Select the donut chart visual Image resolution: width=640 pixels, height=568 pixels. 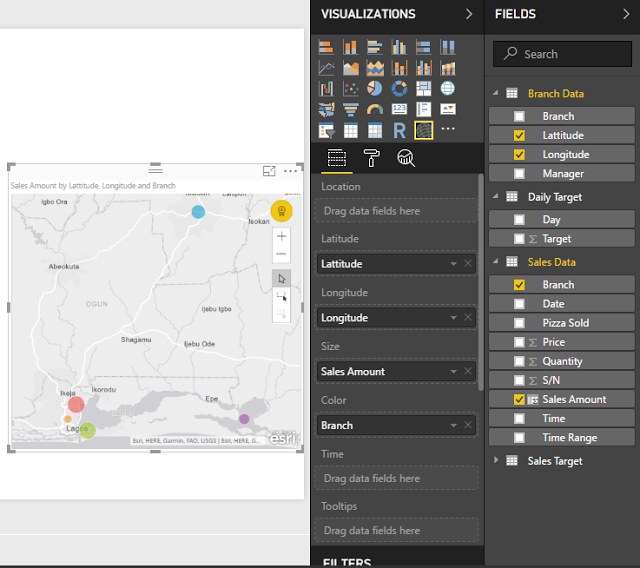[399, 88]
